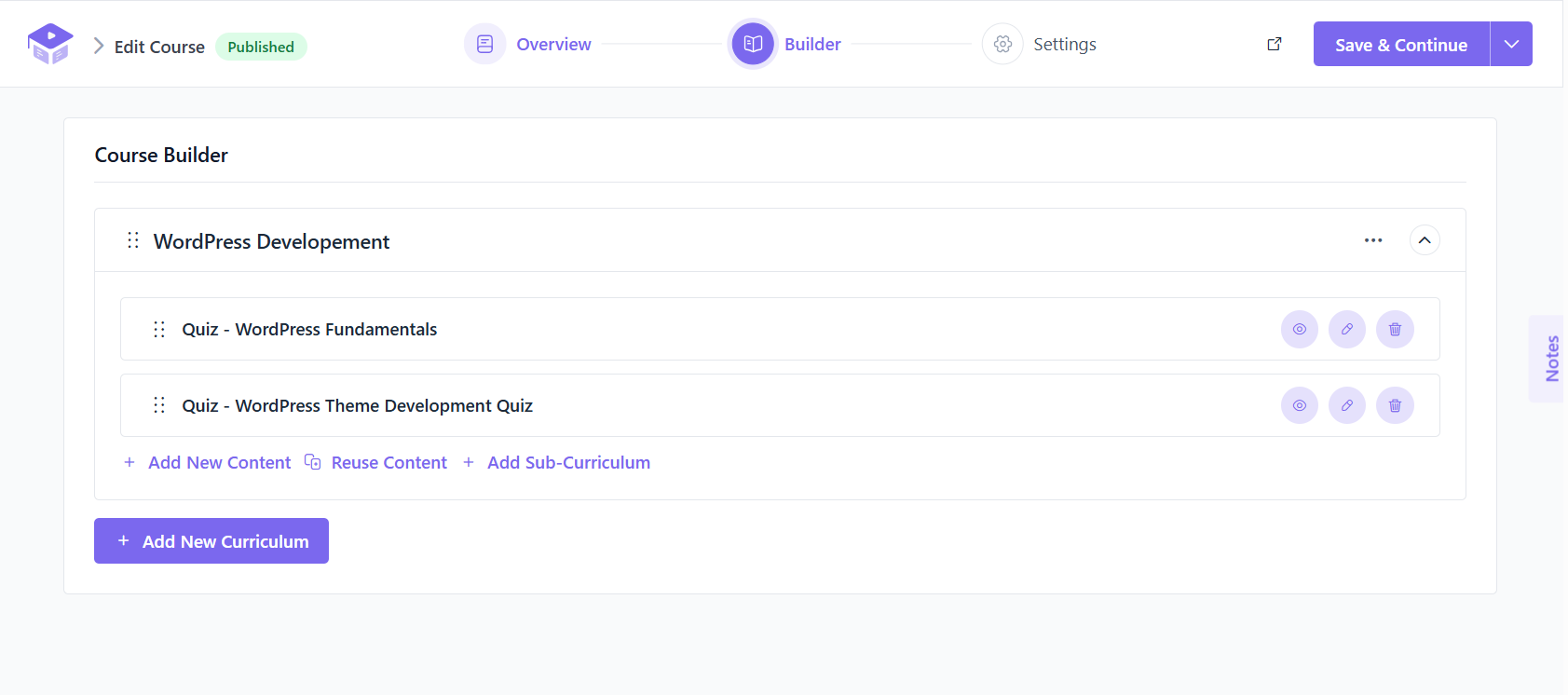This screenshot has width=1568, height=695.
Task: Switch to the Overview step
Action: pos(528,44)
